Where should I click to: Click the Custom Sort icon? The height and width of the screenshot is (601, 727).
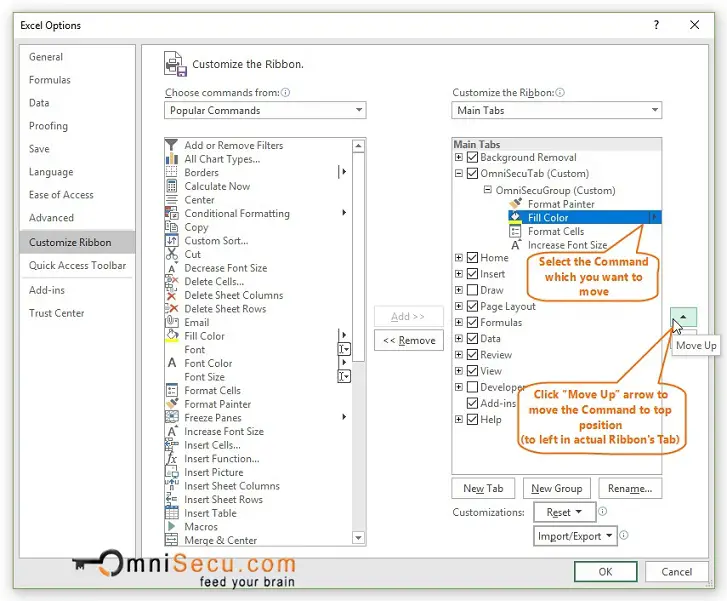point(172,240)
